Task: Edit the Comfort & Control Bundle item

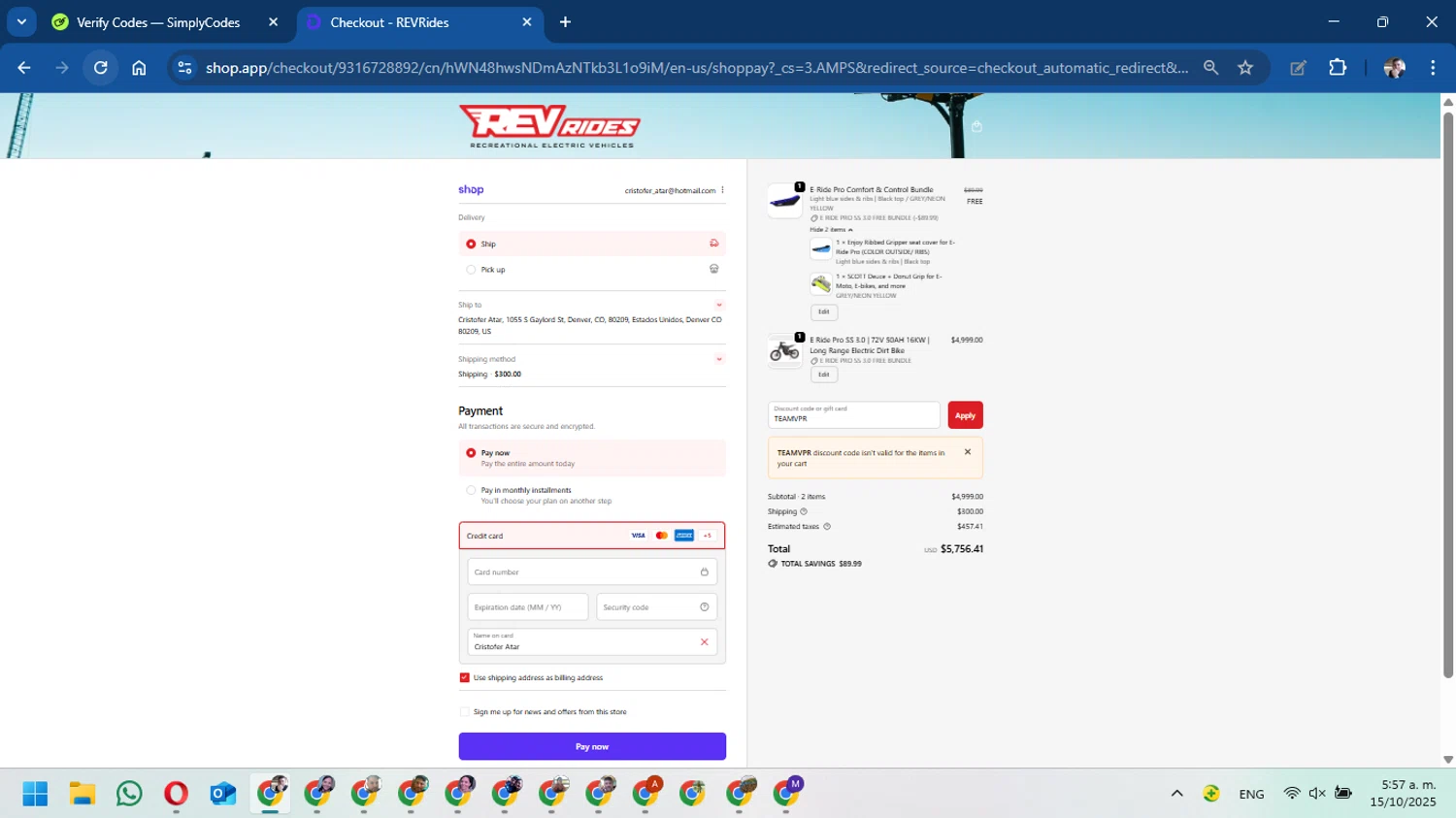Action: [x=824, y=311]
